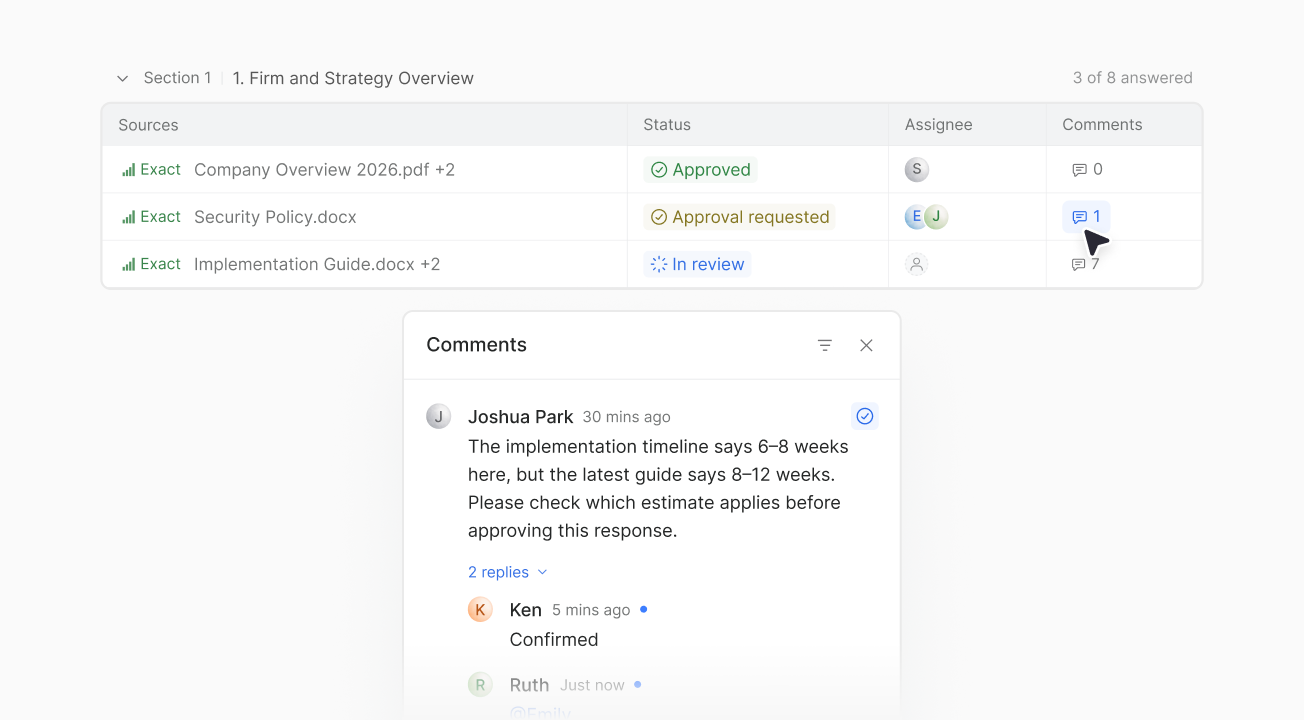Assign someone via the empty assignee icon
Screen dimensions: 1304x720
tap(916, 264)
